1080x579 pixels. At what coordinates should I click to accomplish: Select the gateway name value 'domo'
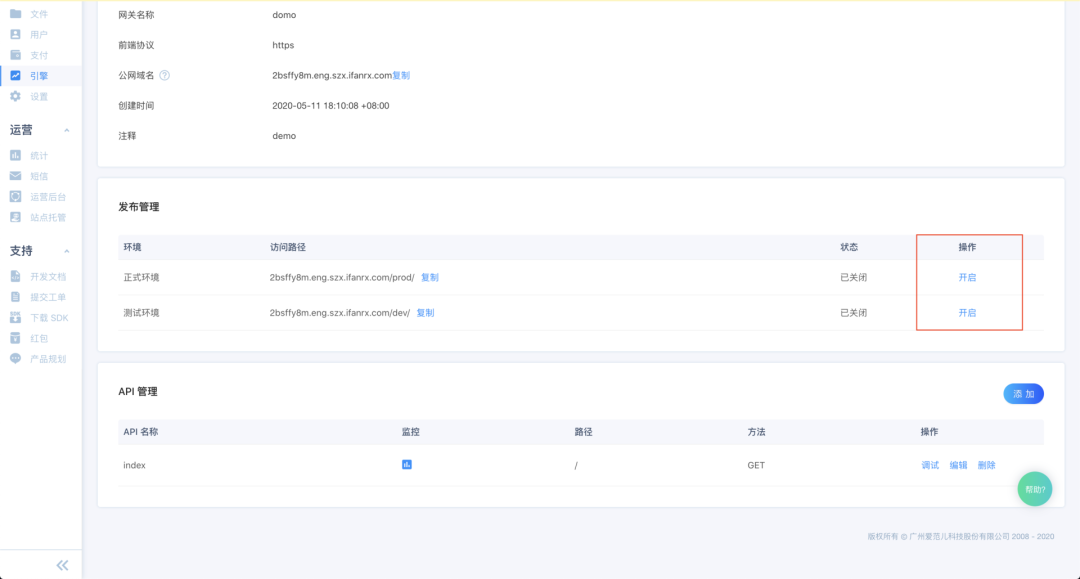(284, 15)
